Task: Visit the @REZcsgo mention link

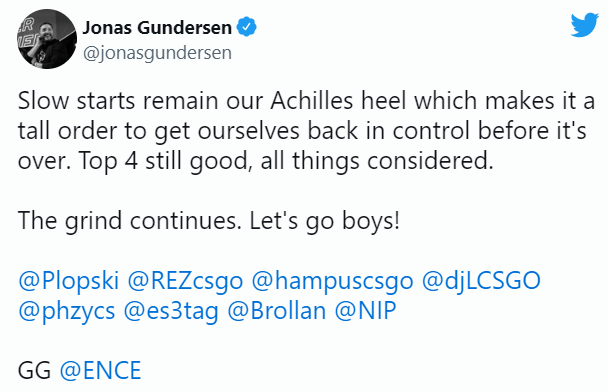Action: point(185,281)
